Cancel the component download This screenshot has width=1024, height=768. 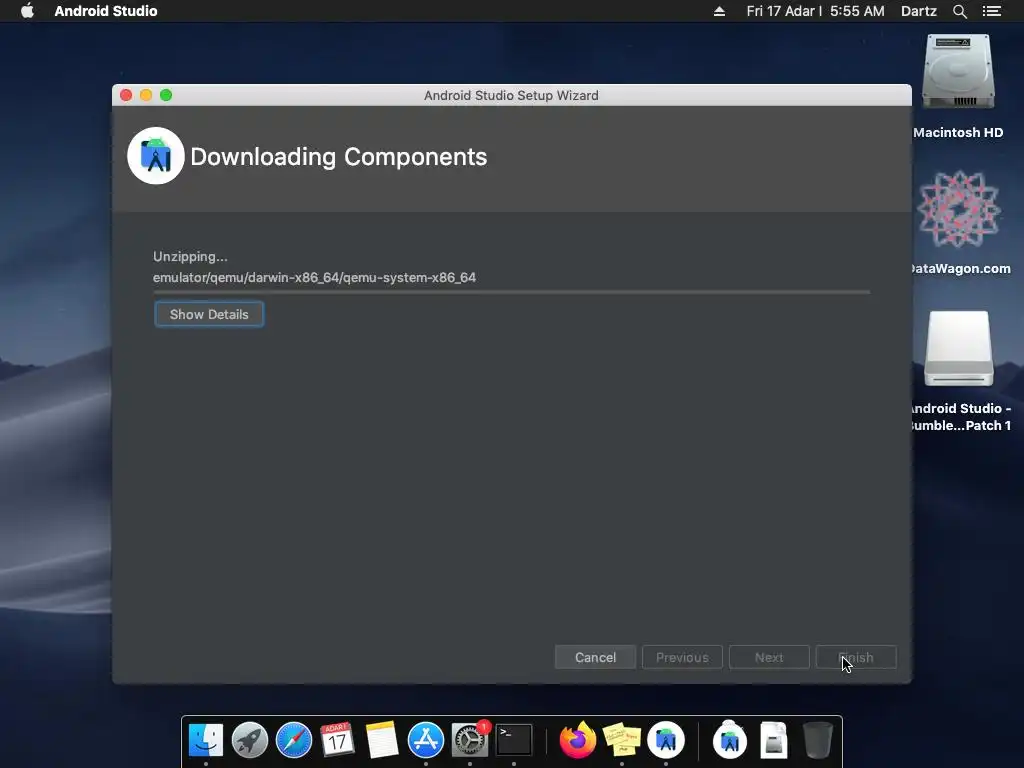[595, 657]
